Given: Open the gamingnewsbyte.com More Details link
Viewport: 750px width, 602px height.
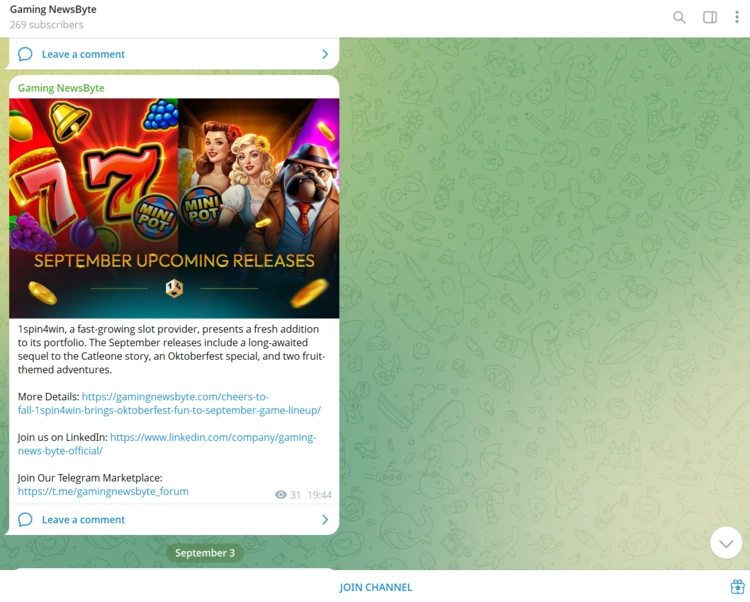Looking at the screenshot, I should point(174,397).
